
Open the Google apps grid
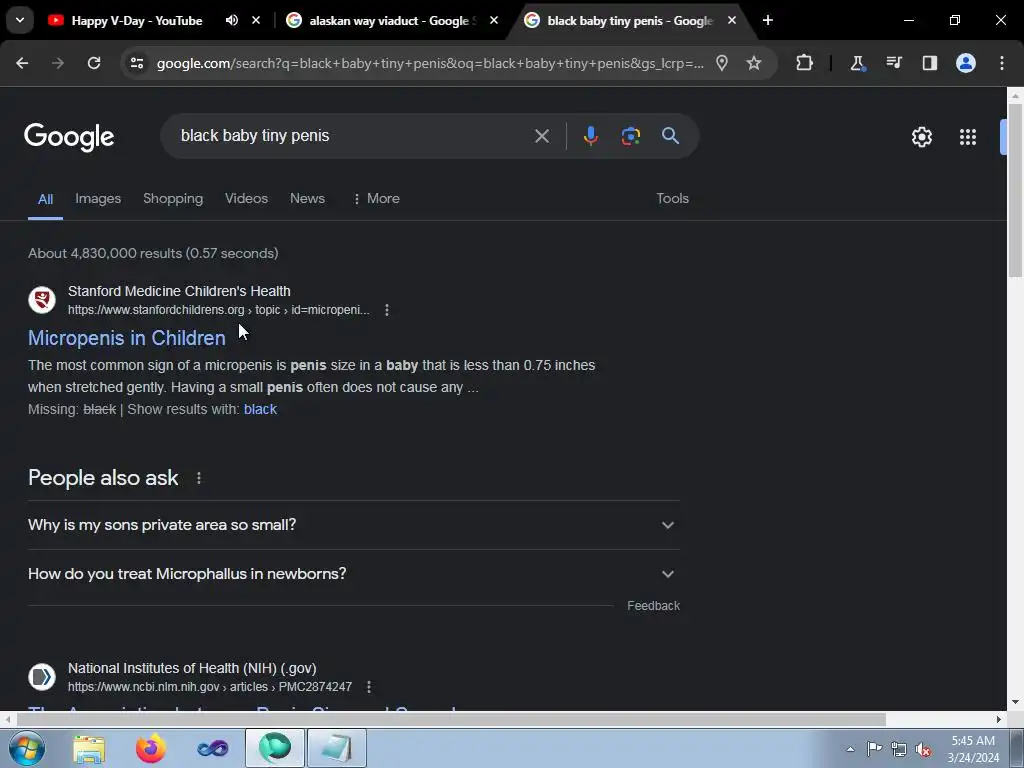point(968,136)
